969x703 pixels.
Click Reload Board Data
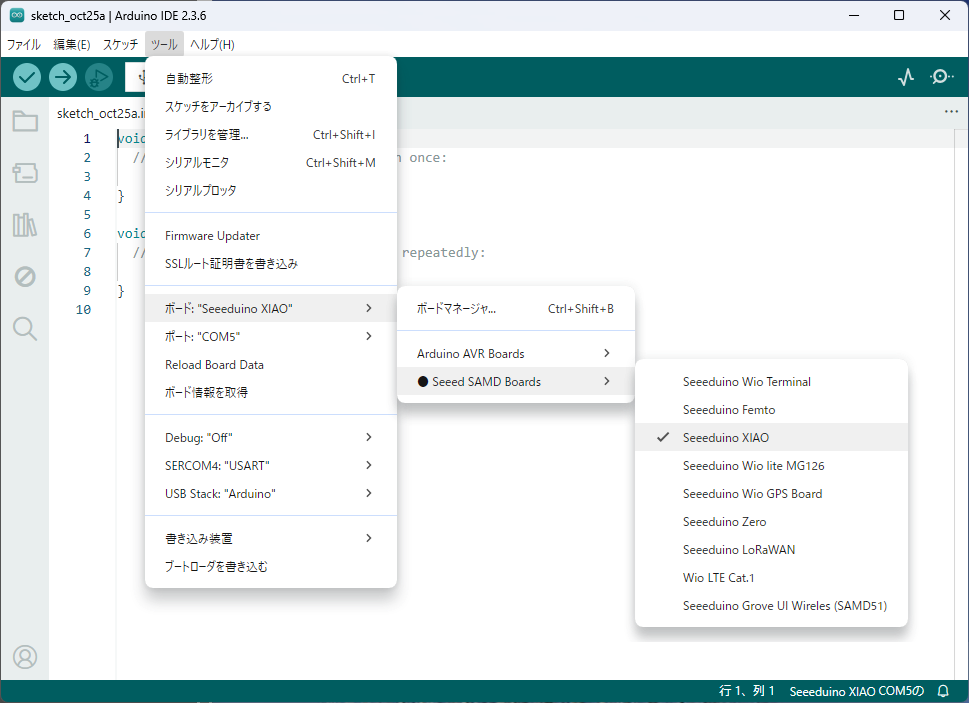click(x=214, y=364)
